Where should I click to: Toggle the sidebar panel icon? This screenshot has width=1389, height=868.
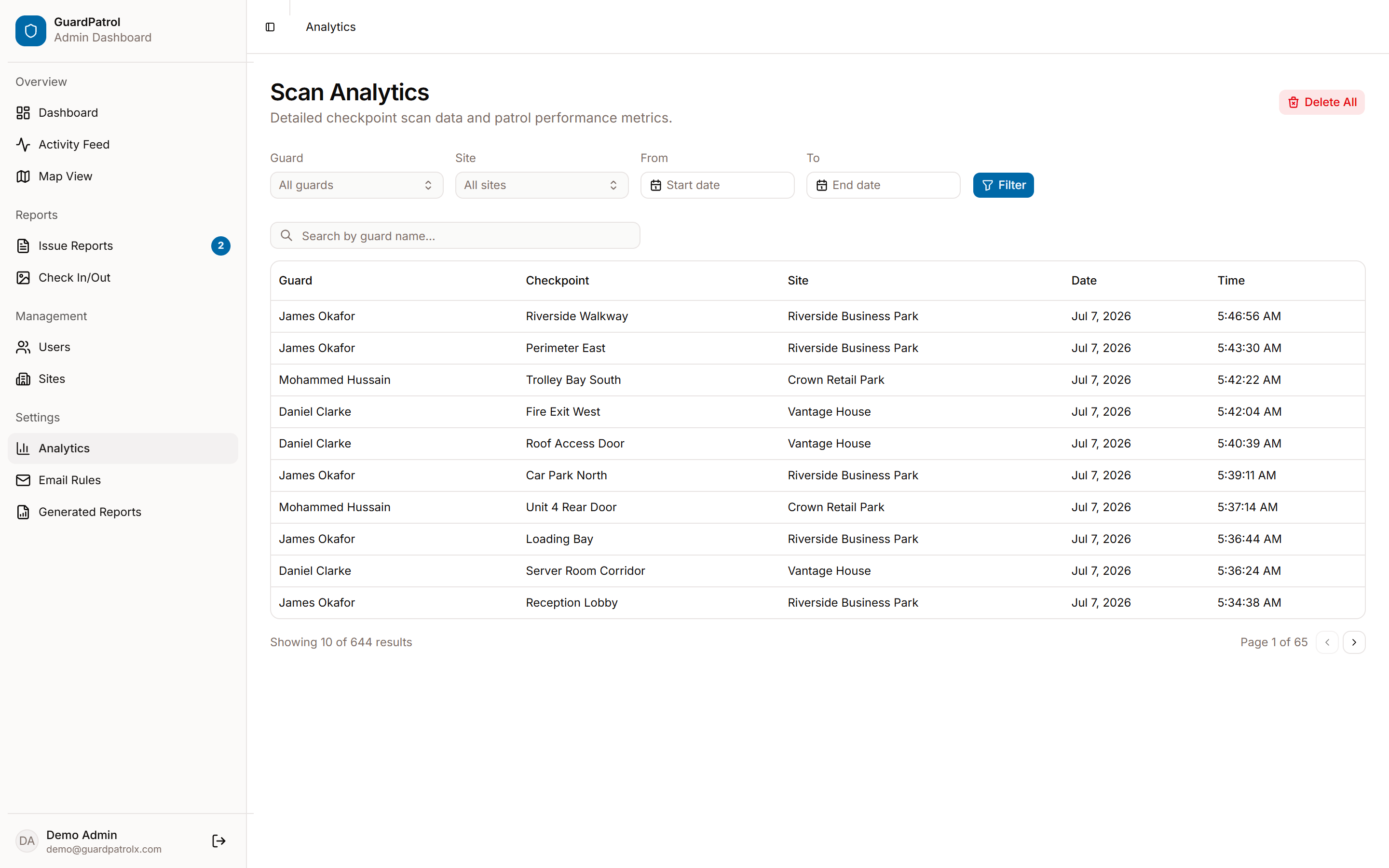coord(270,27)
